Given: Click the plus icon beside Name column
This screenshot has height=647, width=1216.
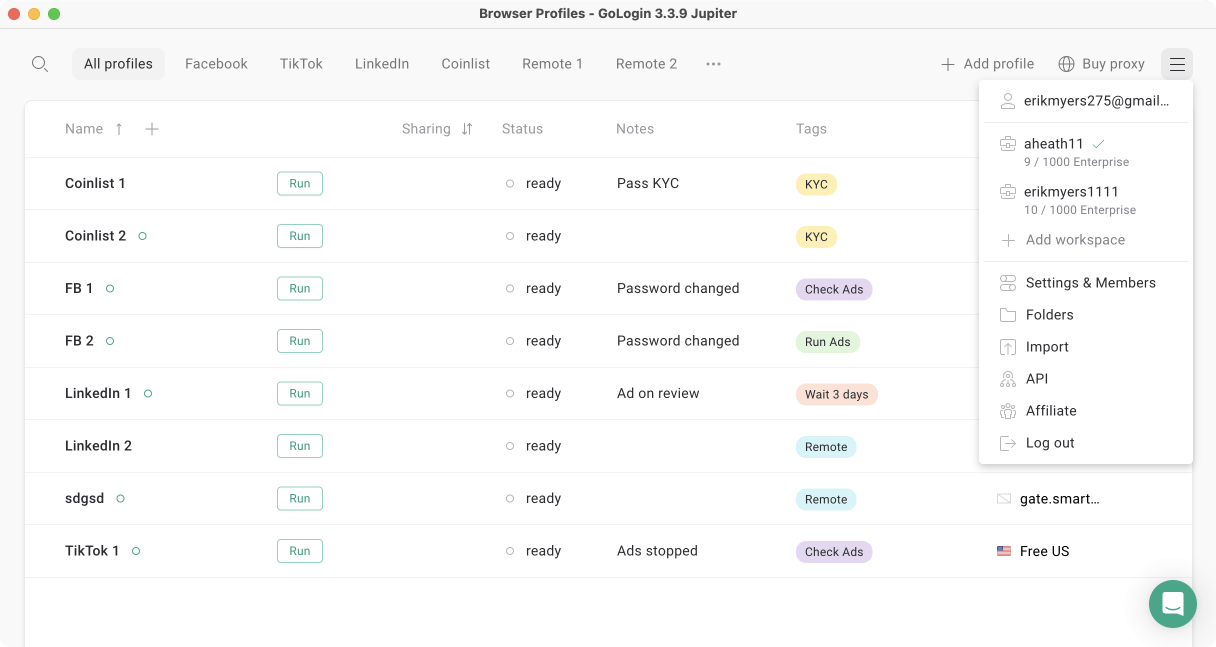Looking at the screenshot, I should pos(152,129).
